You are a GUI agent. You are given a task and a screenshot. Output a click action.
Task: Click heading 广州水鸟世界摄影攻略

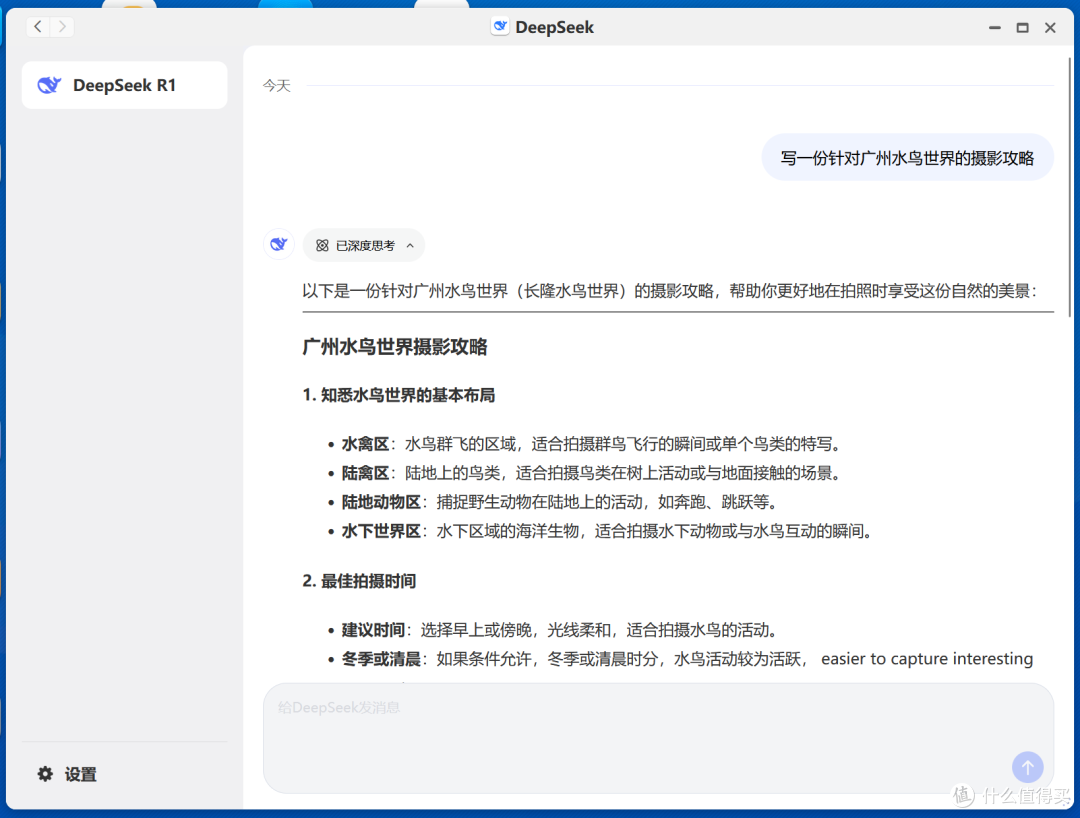(395, 346)
